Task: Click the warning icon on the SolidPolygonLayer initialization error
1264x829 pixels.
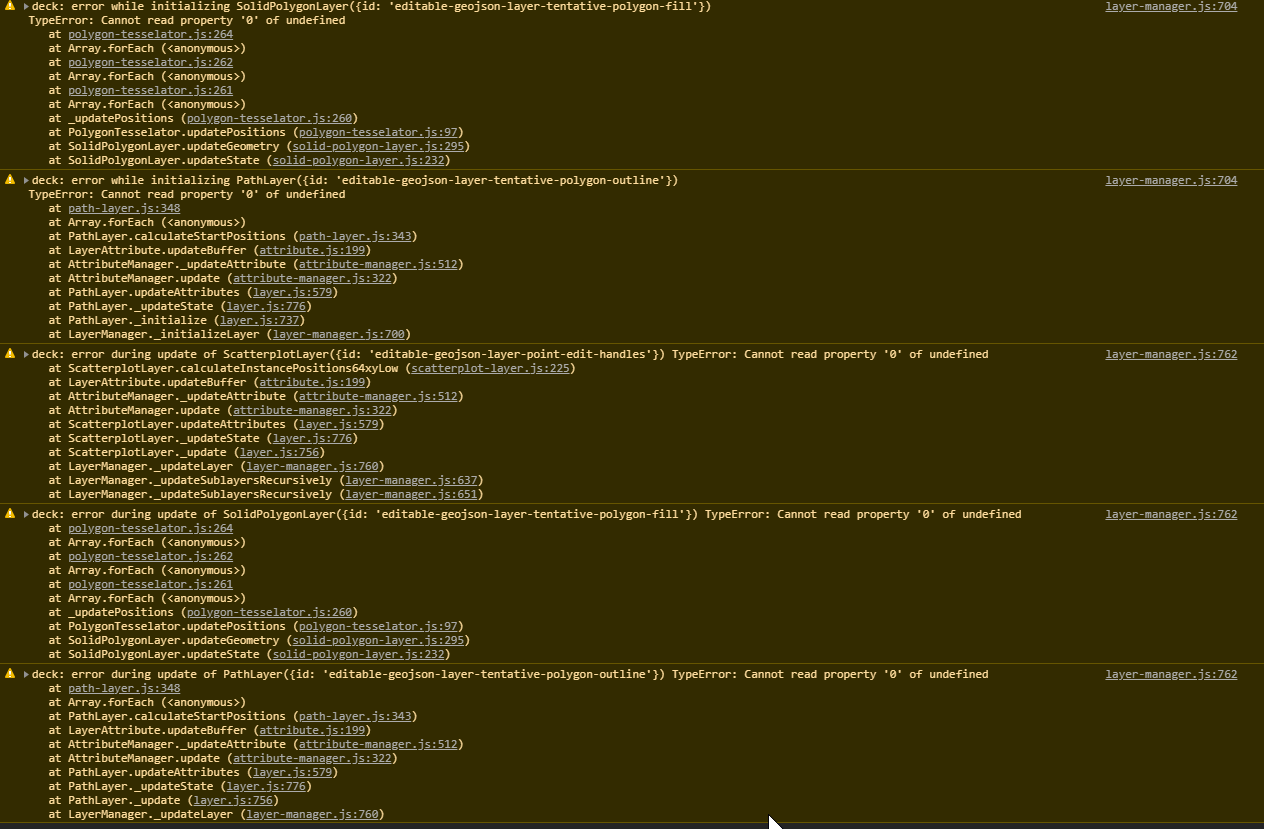Action: 8,5
